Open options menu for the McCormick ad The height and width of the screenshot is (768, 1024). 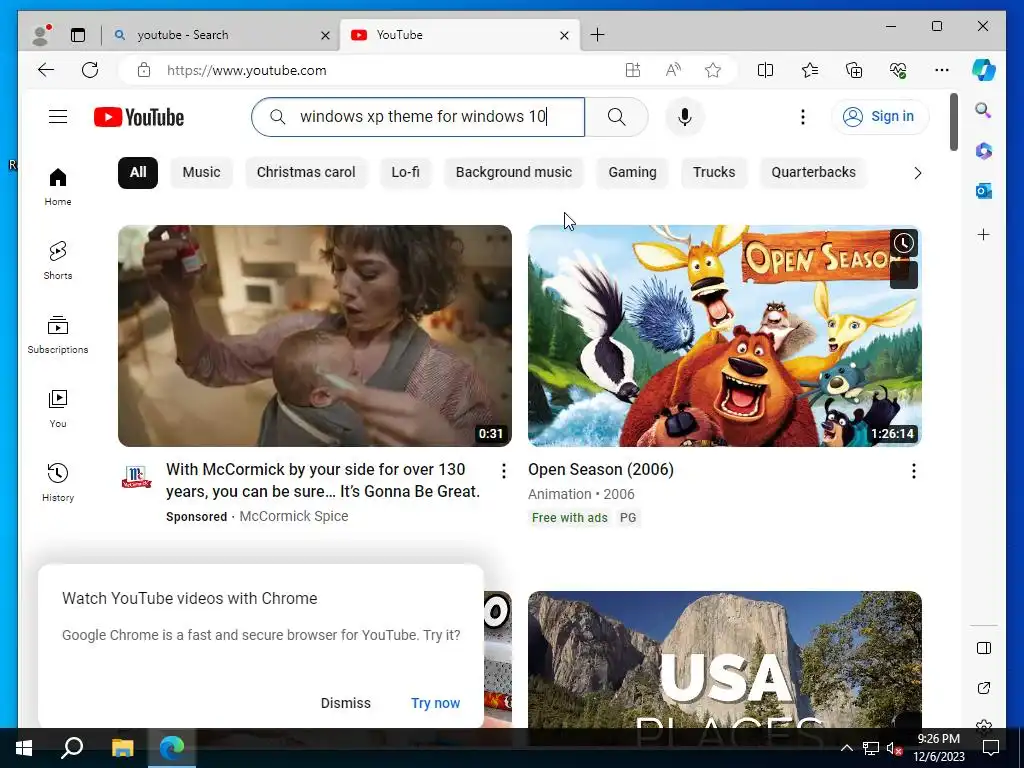[504, 471]
